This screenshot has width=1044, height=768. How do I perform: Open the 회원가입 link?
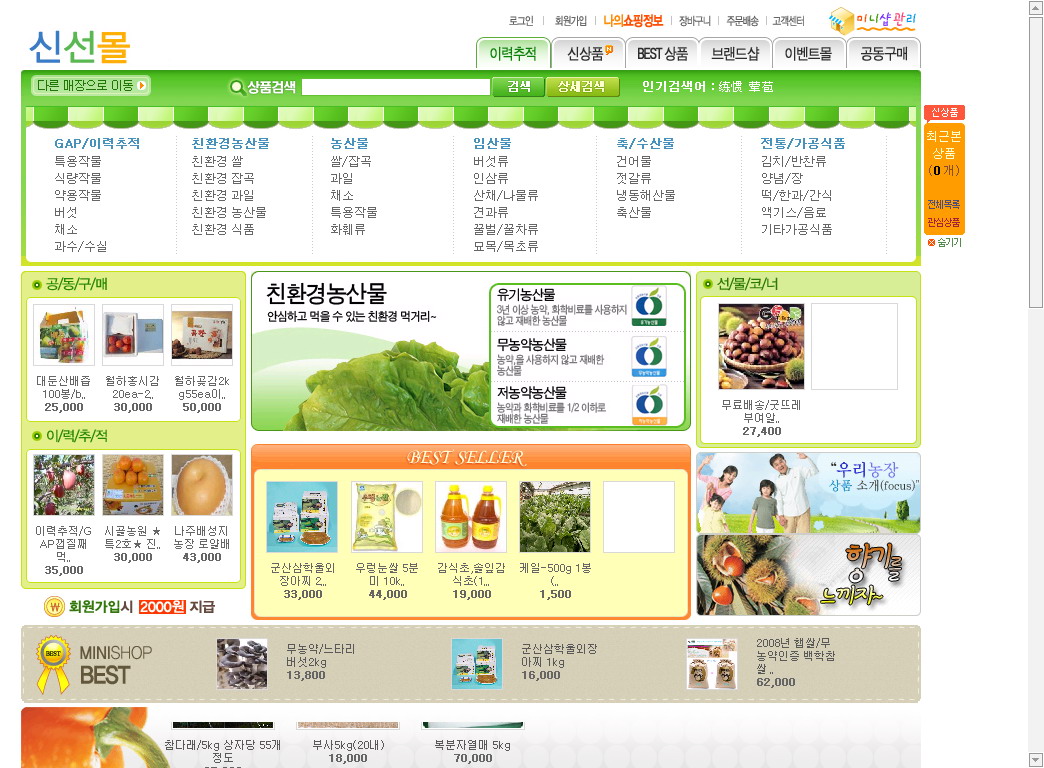tap(571, 21)
